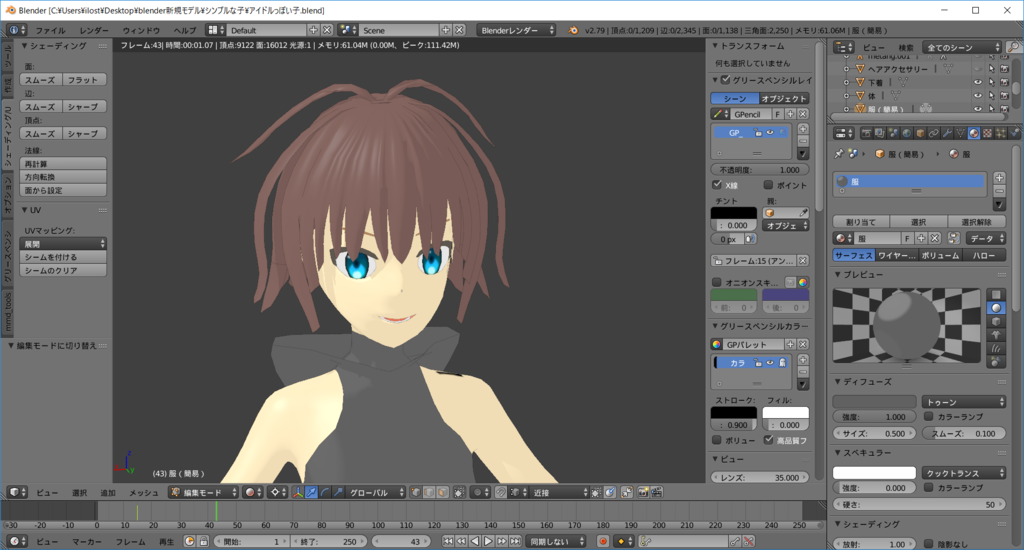Screen dimensions: 1024x550
Task: Open the Blenderレンダー engine dropdown
Action: coord(516,30)
